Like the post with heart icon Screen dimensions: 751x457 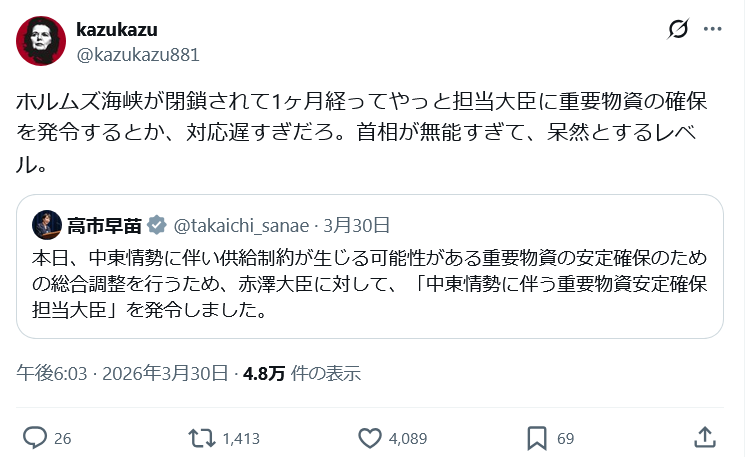tap(370, 437)
